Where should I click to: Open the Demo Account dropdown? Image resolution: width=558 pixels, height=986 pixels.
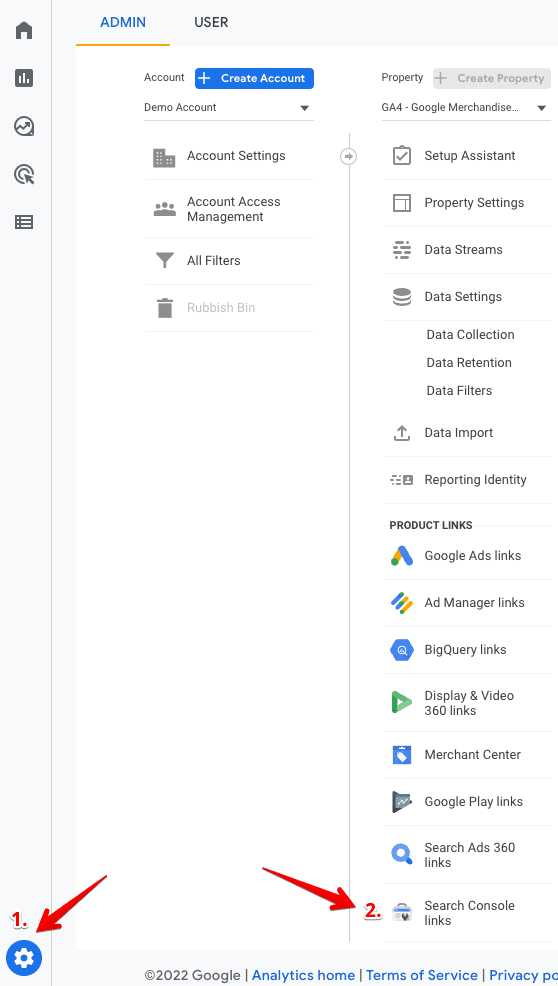pyautogui.click(x=228, y=108)
